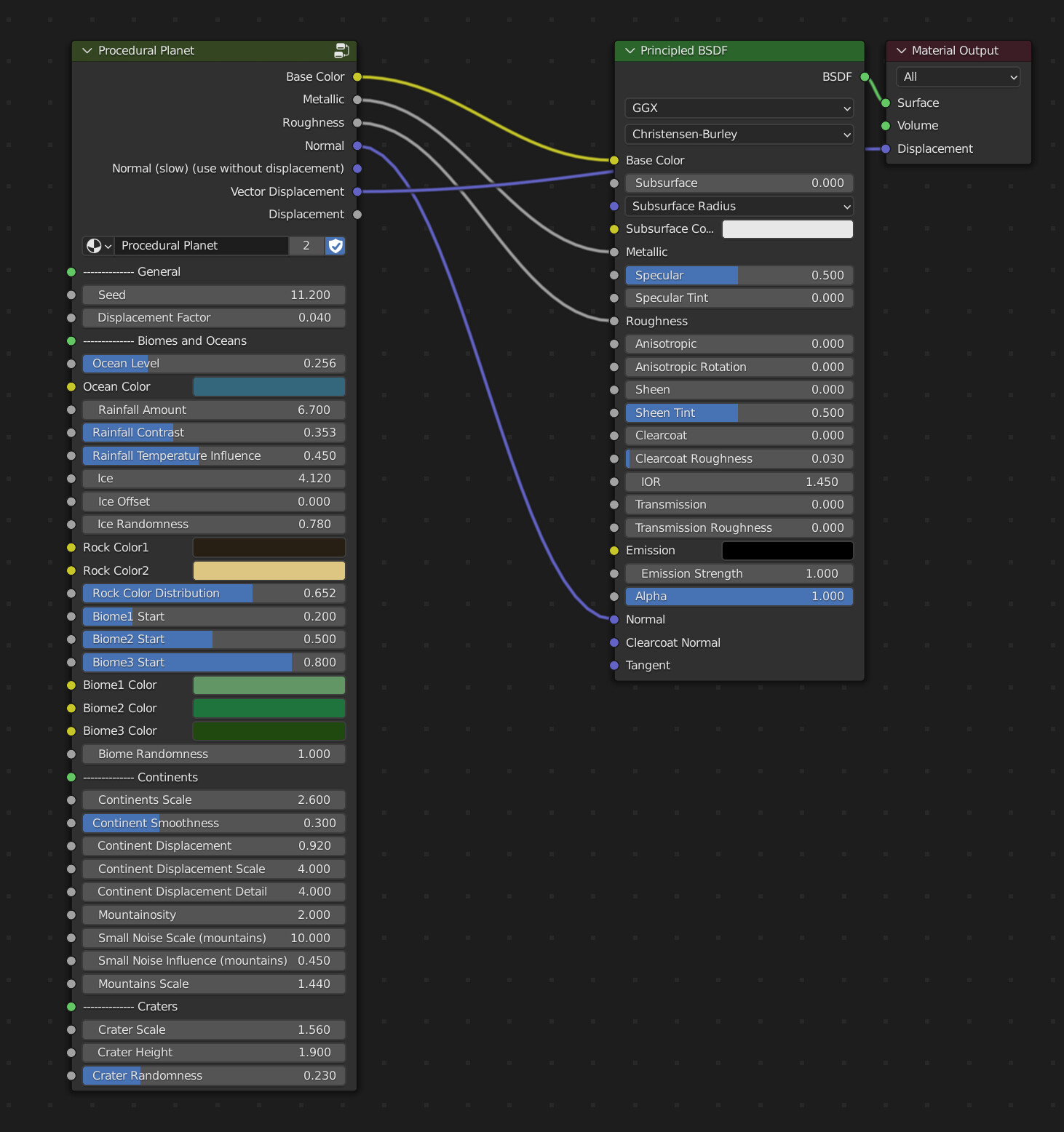Click the Tangent input socket

614,665
